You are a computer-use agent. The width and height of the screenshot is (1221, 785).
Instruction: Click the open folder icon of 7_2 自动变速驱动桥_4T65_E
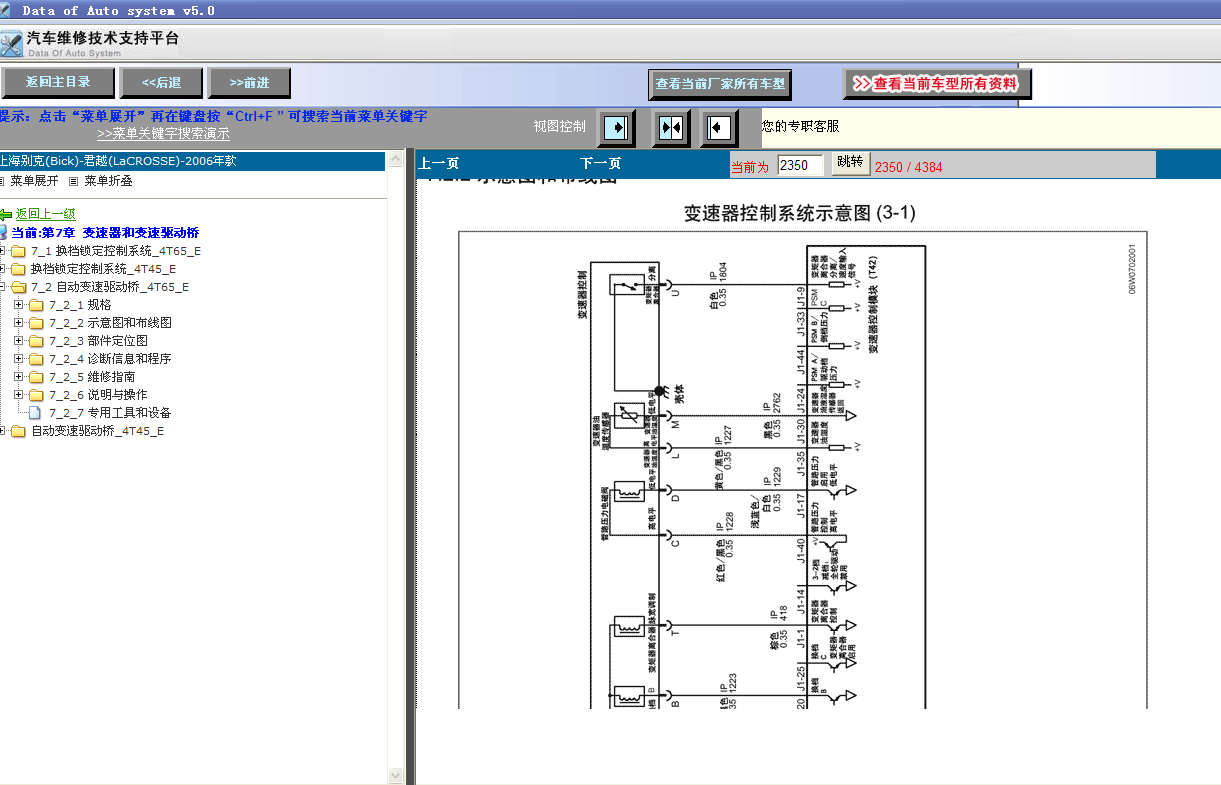(x=18, y=287)
